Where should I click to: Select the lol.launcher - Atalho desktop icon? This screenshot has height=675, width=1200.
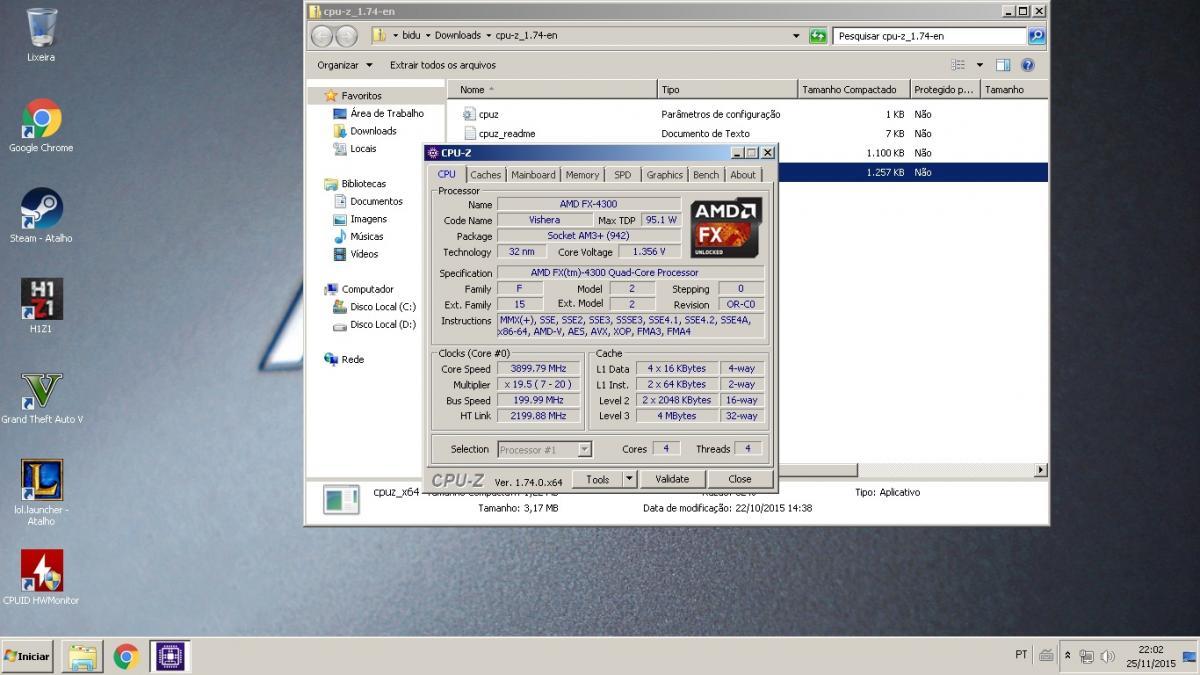pyautogui.click(x=41, y=493)
